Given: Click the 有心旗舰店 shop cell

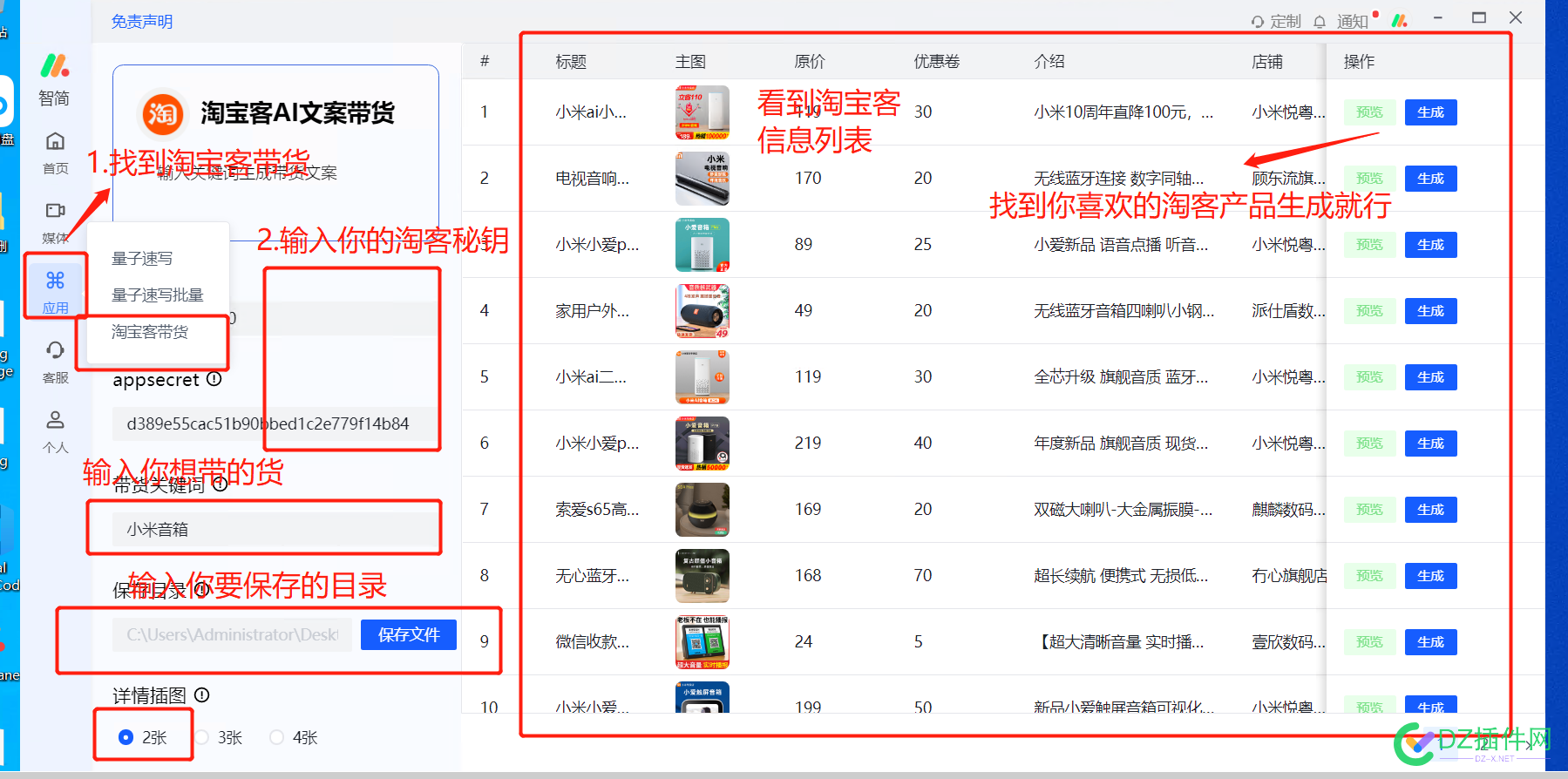Looking at the screenshot, I should pyautogui.click(x=1289, y=576).
